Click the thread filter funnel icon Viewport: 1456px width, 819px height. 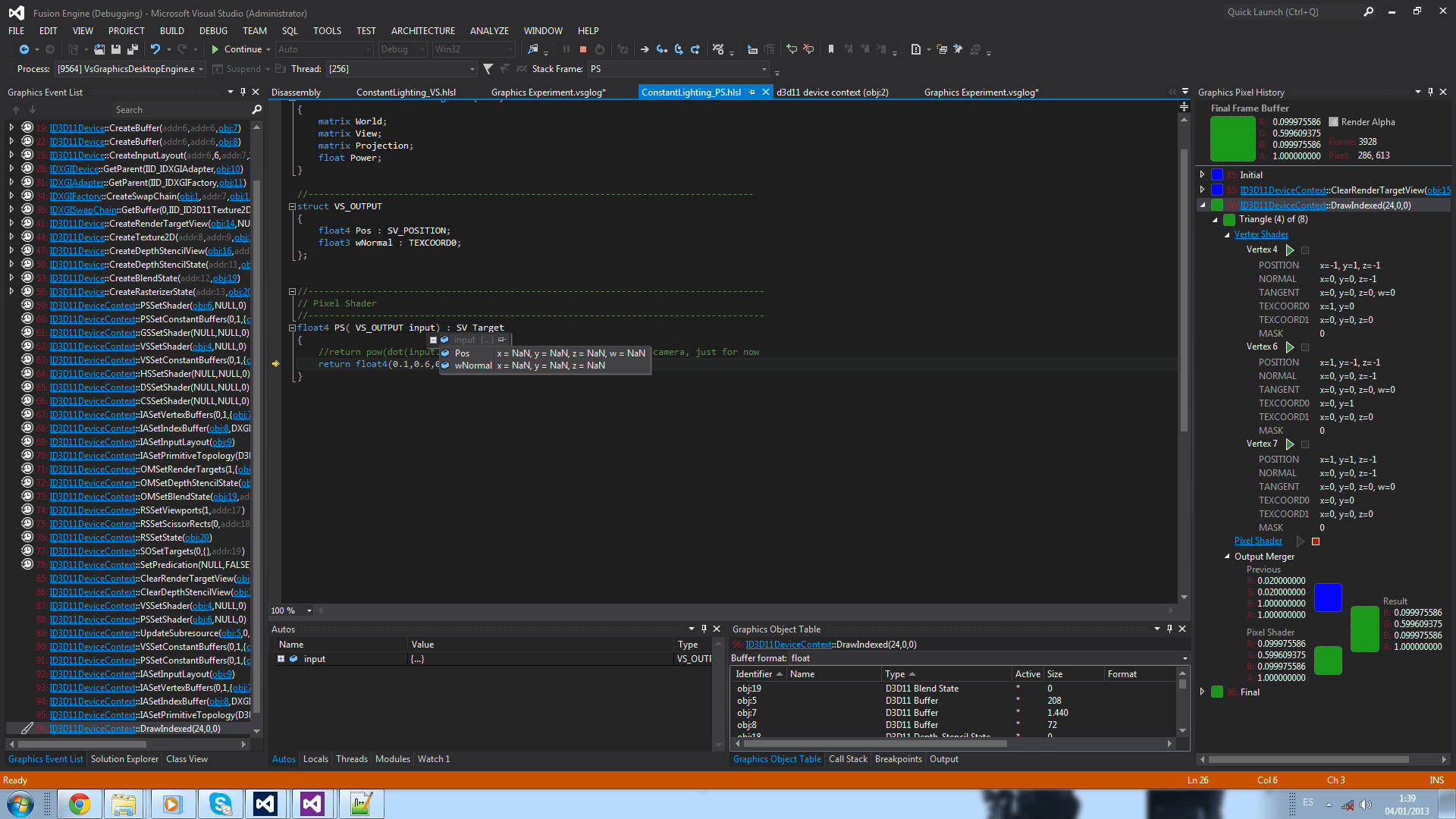488,69
